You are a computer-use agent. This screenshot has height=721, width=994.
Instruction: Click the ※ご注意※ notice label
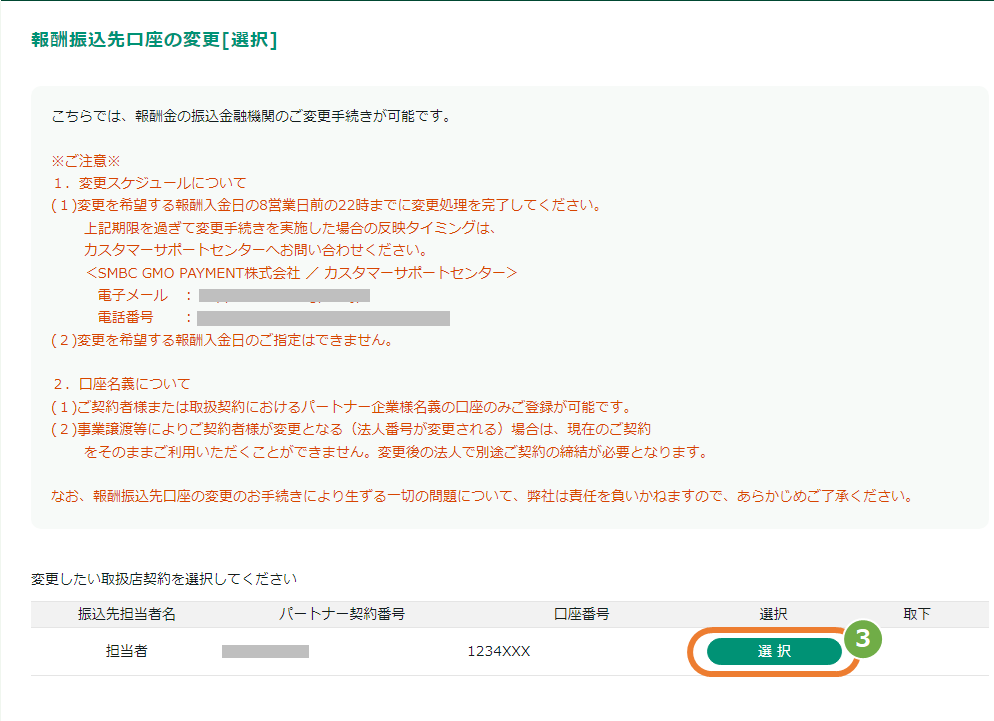coord(86,161)
